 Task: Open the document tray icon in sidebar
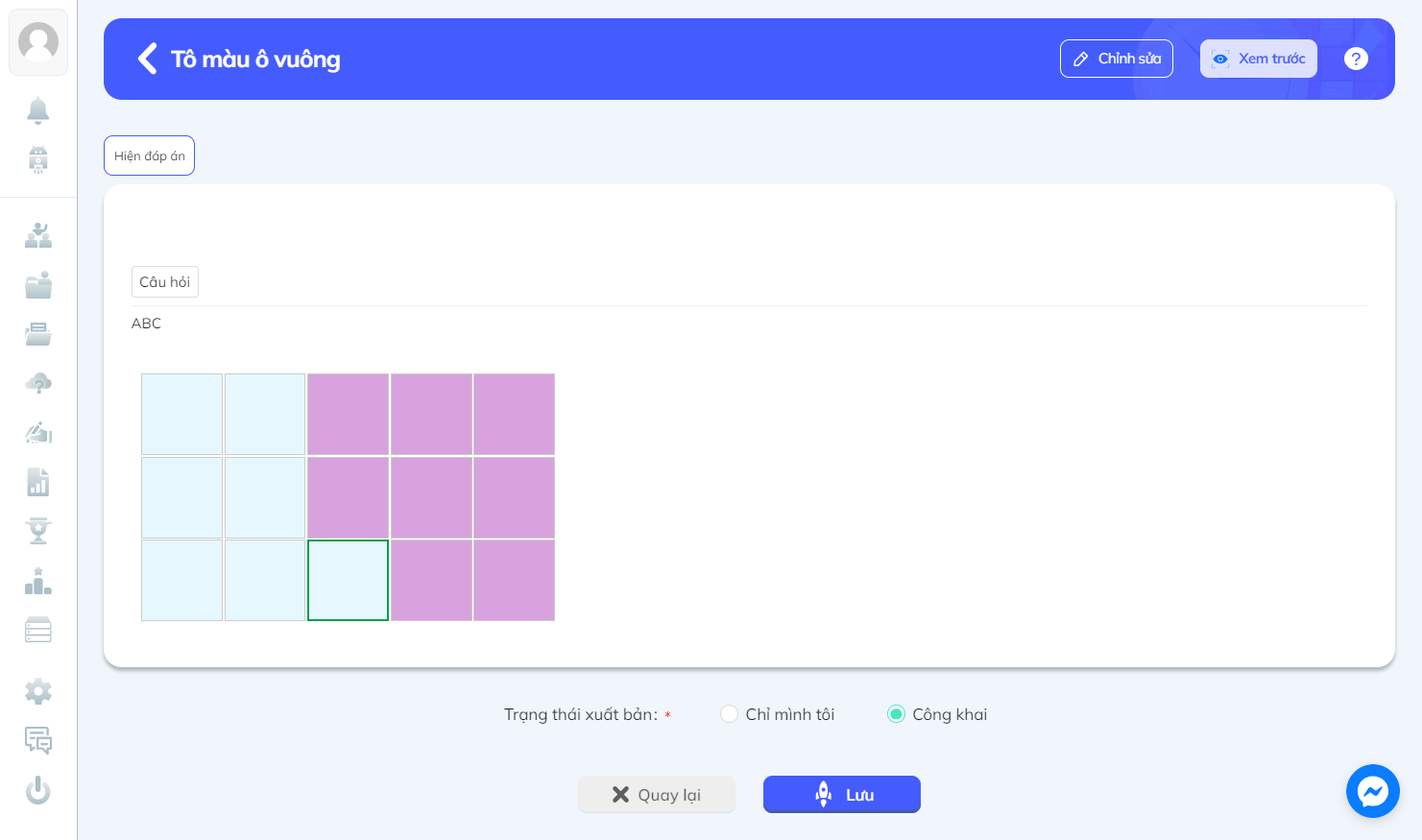[x=38, y=334]
